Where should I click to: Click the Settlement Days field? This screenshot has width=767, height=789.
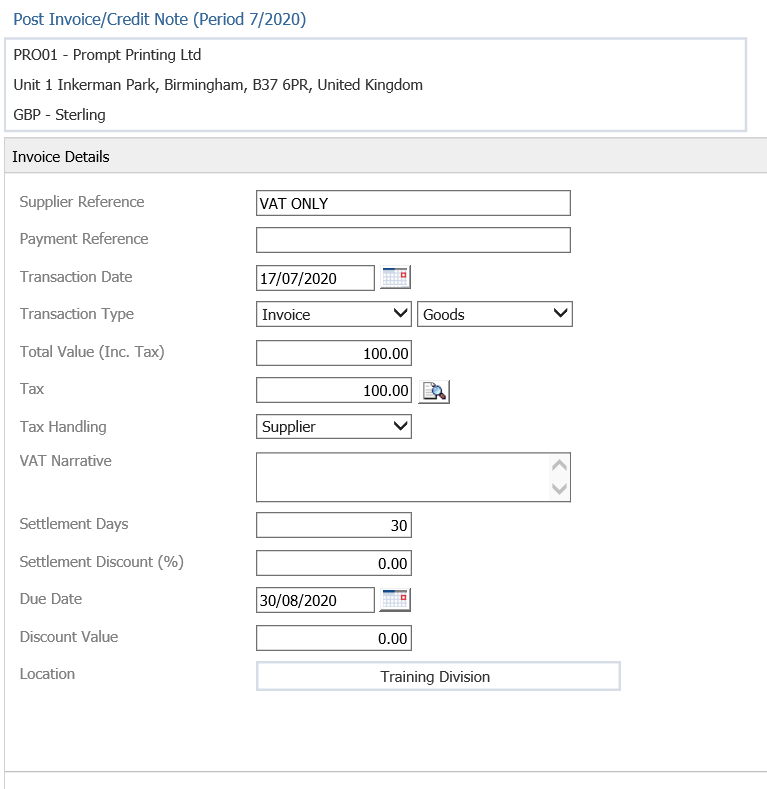[334, 525]
